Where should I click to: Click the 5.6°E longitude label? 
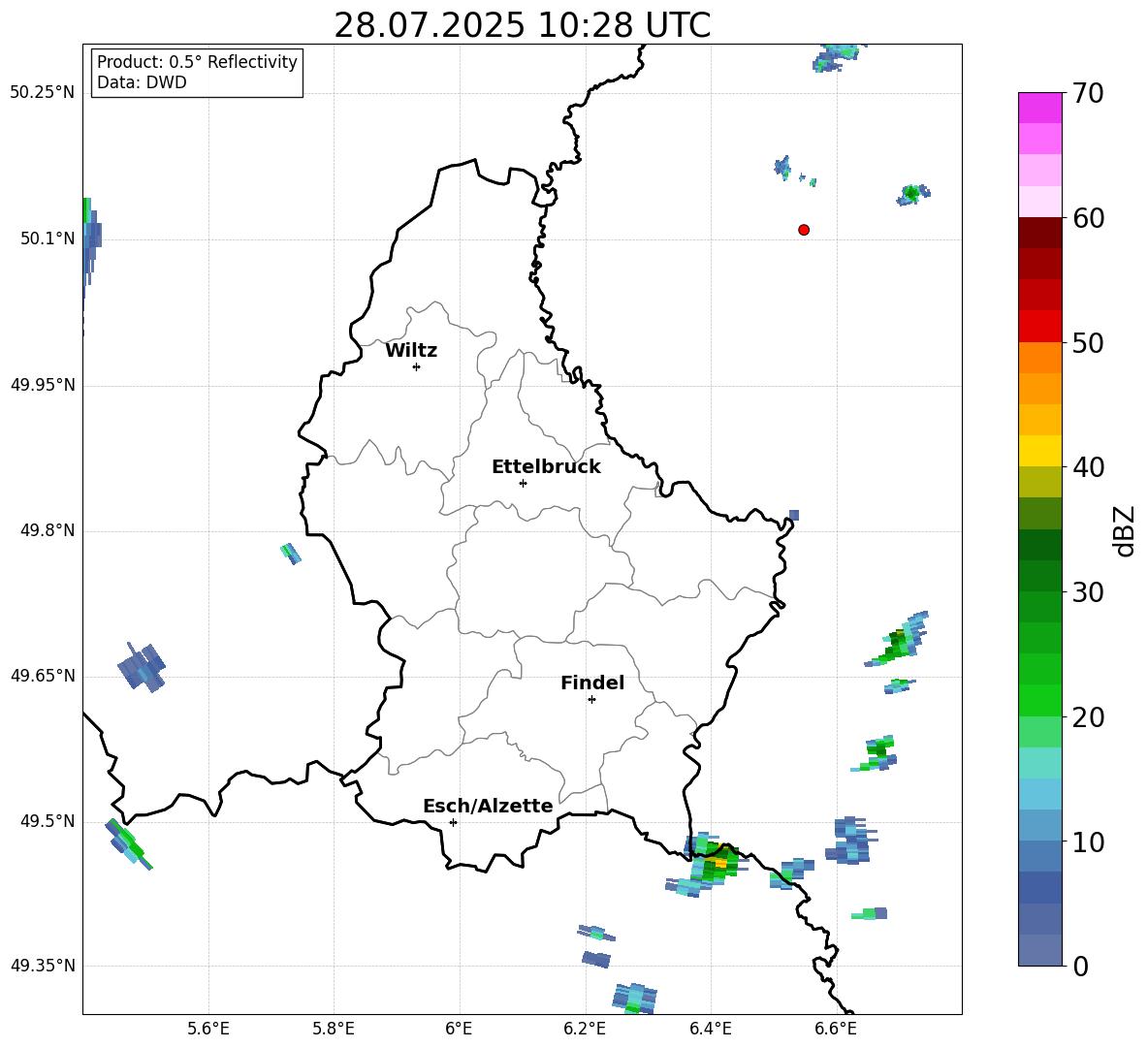point(208,1029)
